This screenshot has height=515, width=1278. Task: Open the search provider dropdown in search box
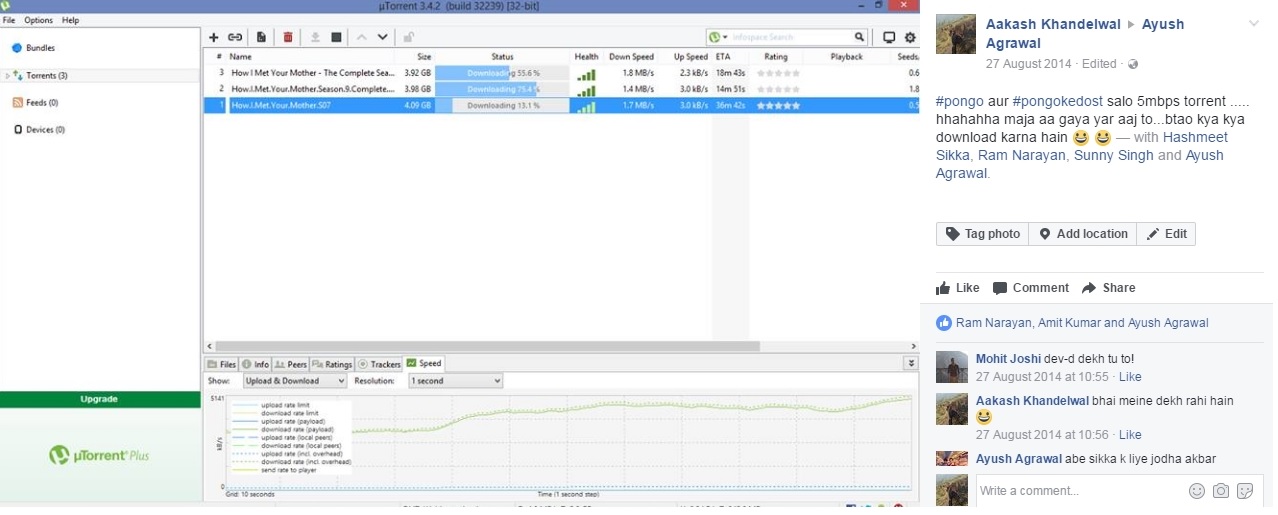(719, 37)
